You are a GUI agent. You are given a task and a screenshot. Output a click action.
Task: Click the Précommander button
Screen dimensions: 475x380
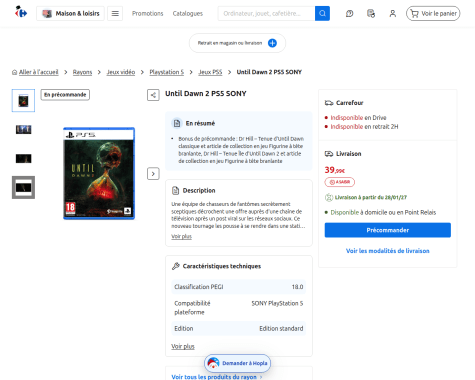pyautogui.click(x=388, y=230)
